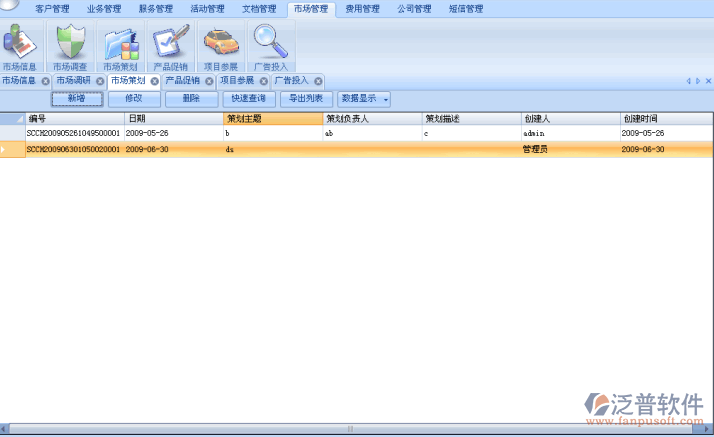Image resolution: width=714 pixels, height=437 pixels.
Task: Switch to the 客户管理 menu tab
Action: coord(51,9)
